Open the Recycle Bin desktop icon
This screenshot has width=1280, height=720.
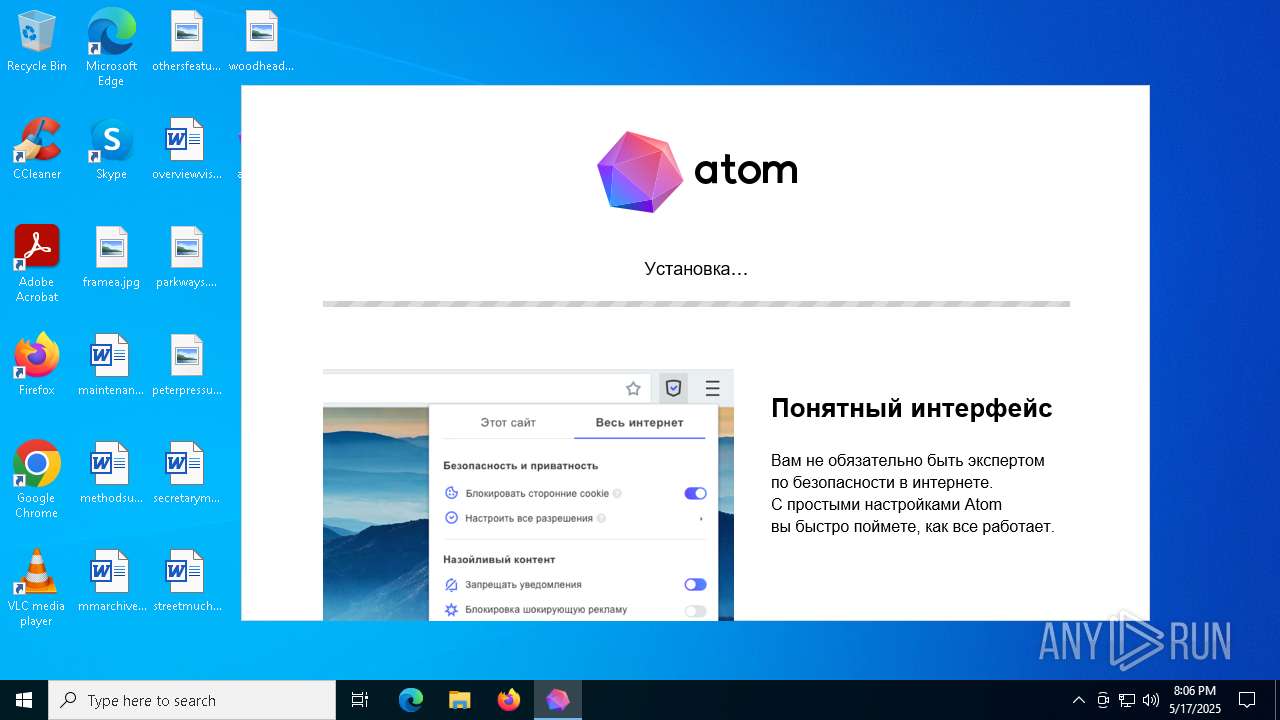coord(37,42)
